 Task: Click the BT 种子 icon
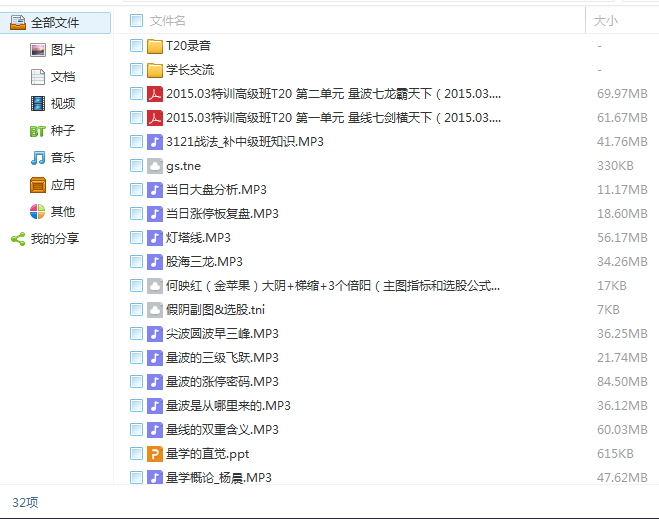[x=37, y=132]
